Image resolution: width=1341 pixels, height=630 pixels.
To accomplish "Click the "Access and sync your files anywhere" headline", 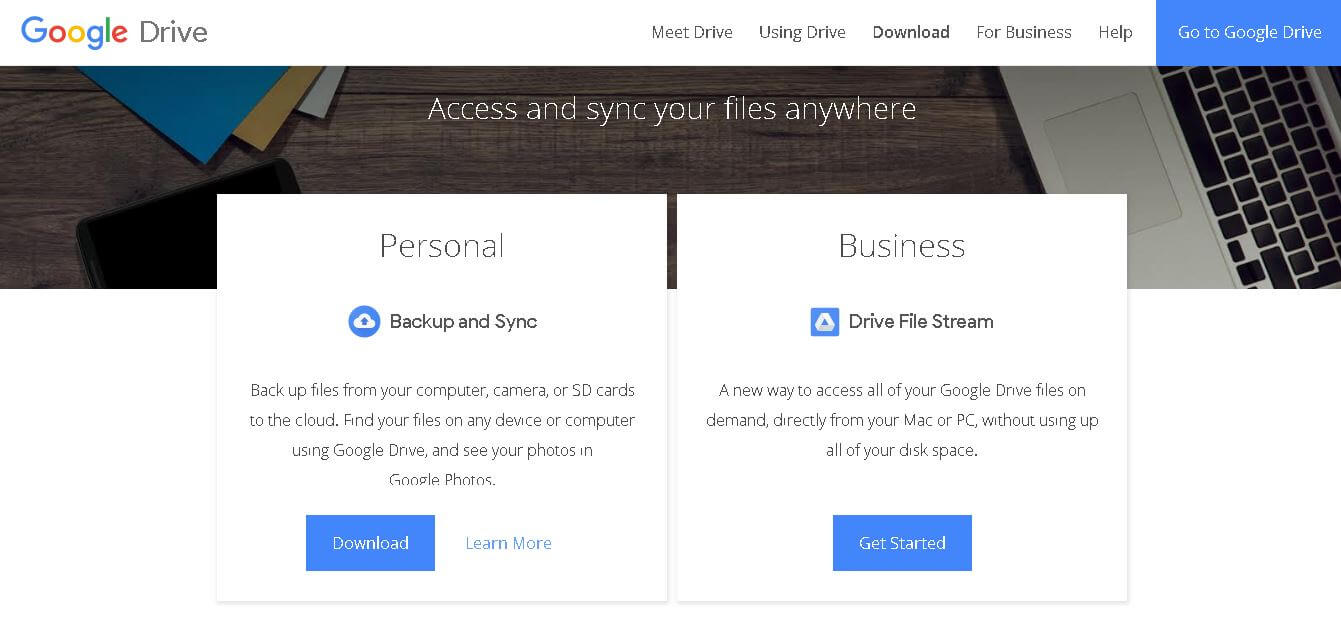I will coord(672,108).
